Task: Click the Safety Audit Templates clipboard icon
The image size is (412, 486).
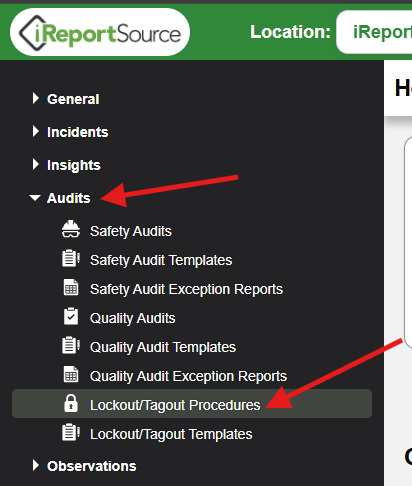Action: pyautogui.click(x=71, y=258)
